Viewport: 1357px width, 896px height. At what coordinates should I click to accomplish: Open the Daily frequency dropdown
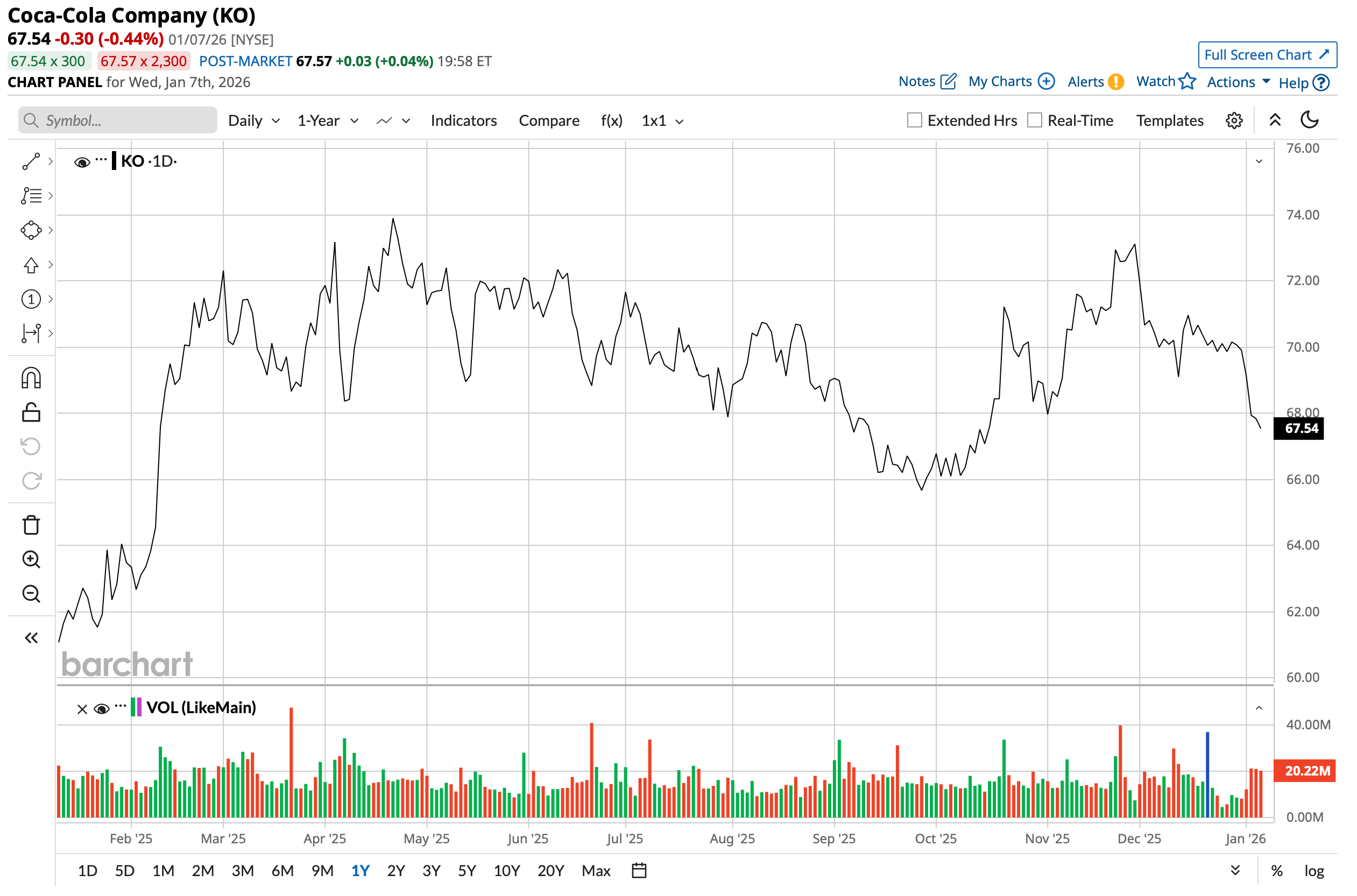tap(254, 120)
